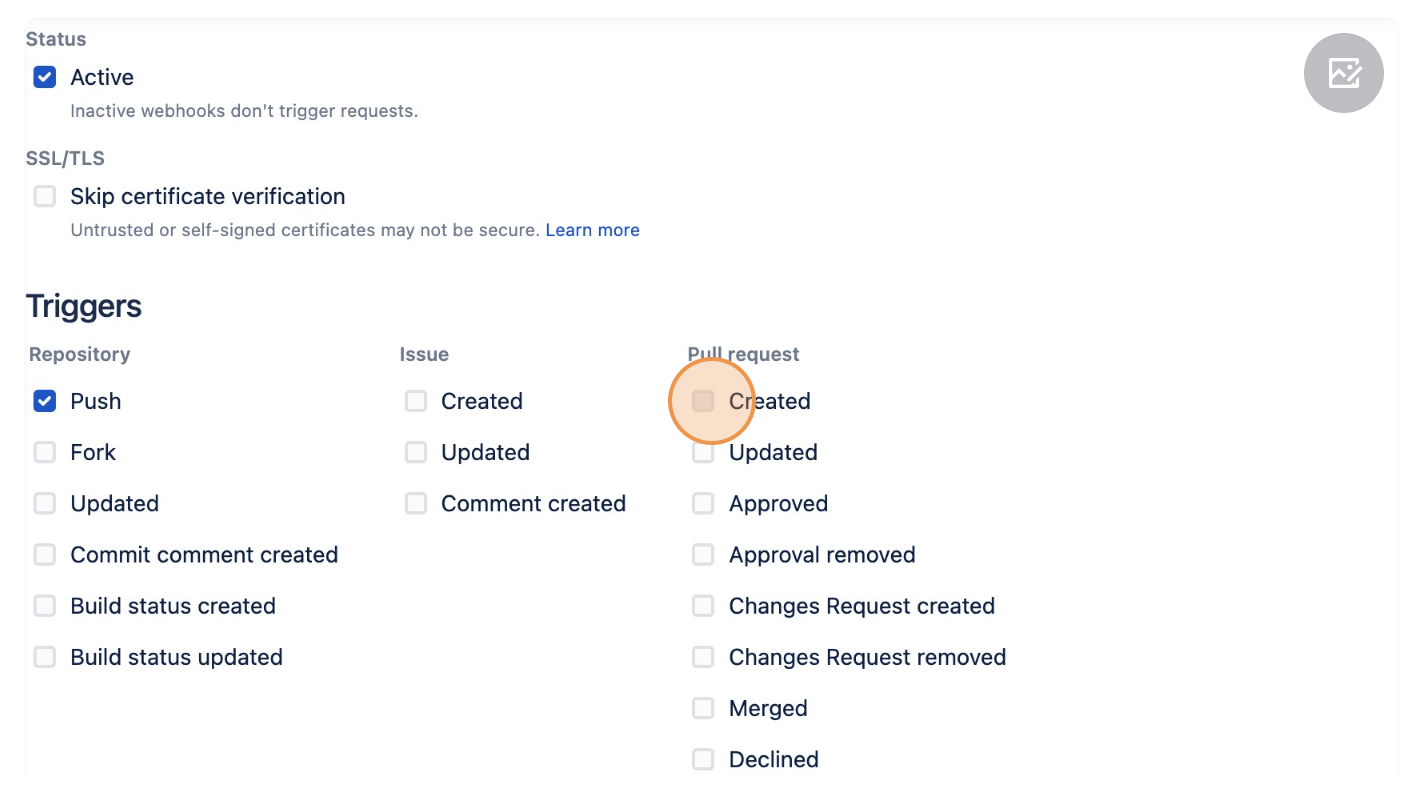Enable the Pull request Created trigger
The height and width of the screenshot is (792, 1416).
tap(704, 401)
